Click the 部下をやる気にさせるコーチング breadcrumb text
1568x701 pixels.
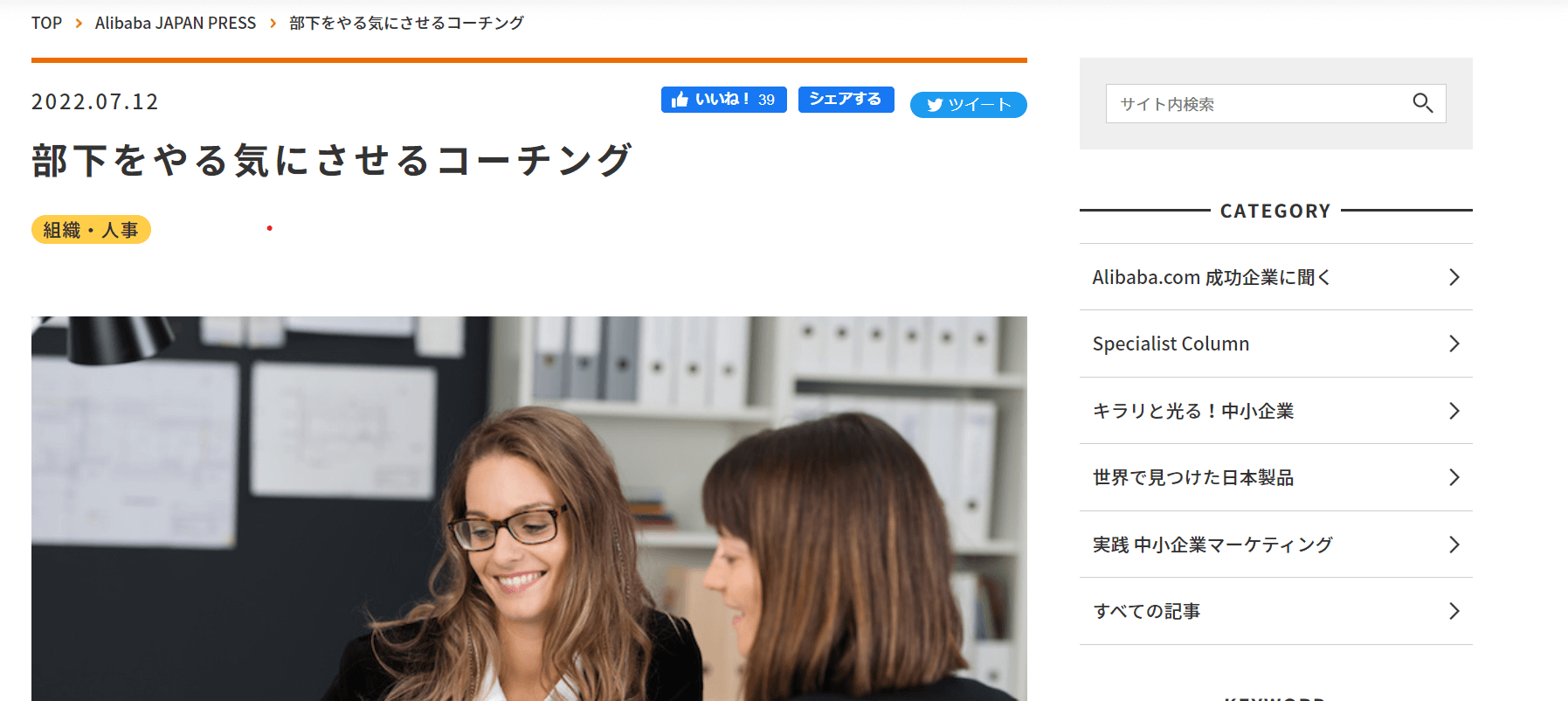pos(406,23)
